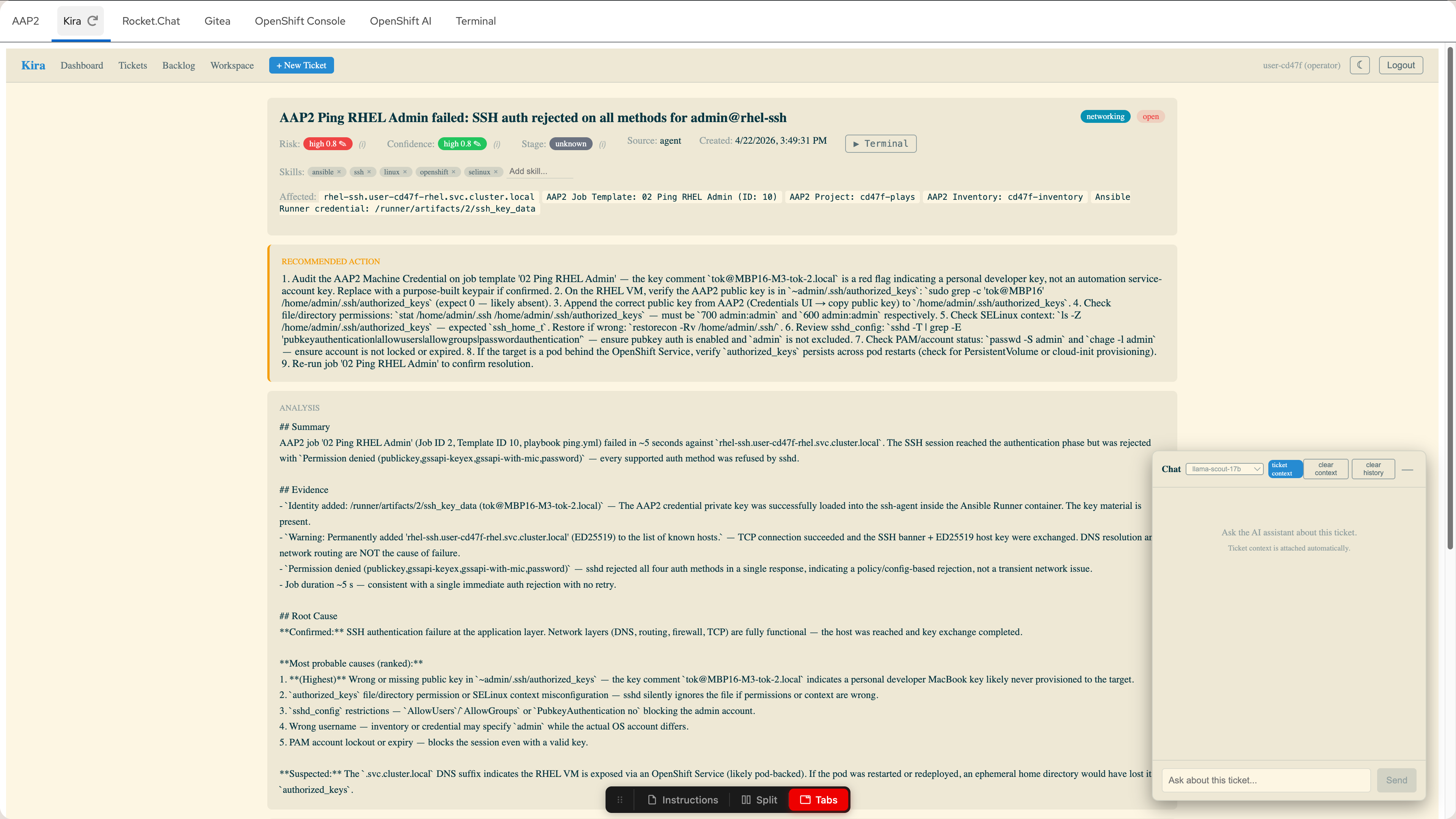Switch to the Gitea tab

point(217,21)
